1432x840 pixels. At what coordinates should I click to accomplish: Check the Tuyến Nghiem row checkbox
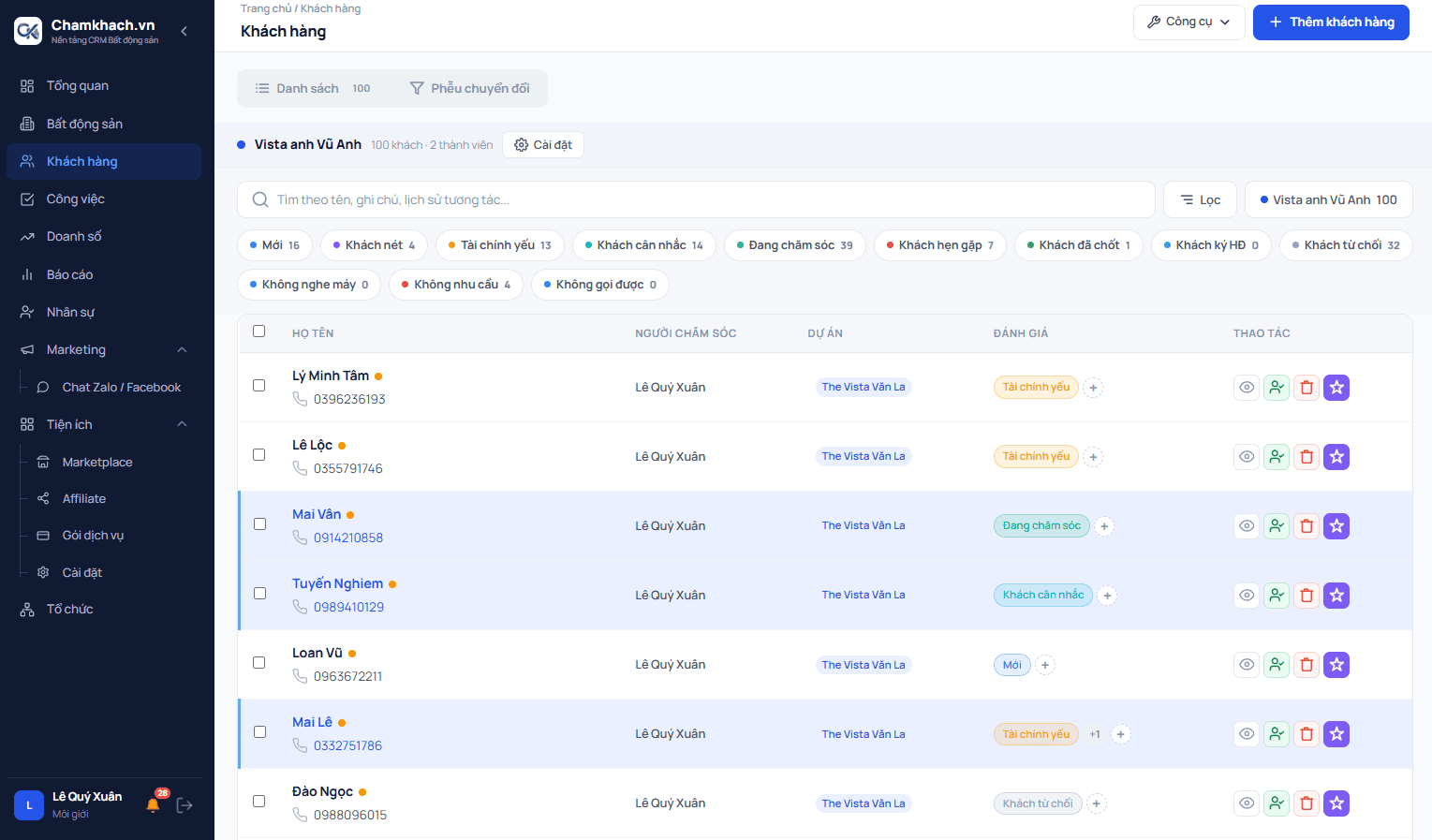(x=259, y=594)
